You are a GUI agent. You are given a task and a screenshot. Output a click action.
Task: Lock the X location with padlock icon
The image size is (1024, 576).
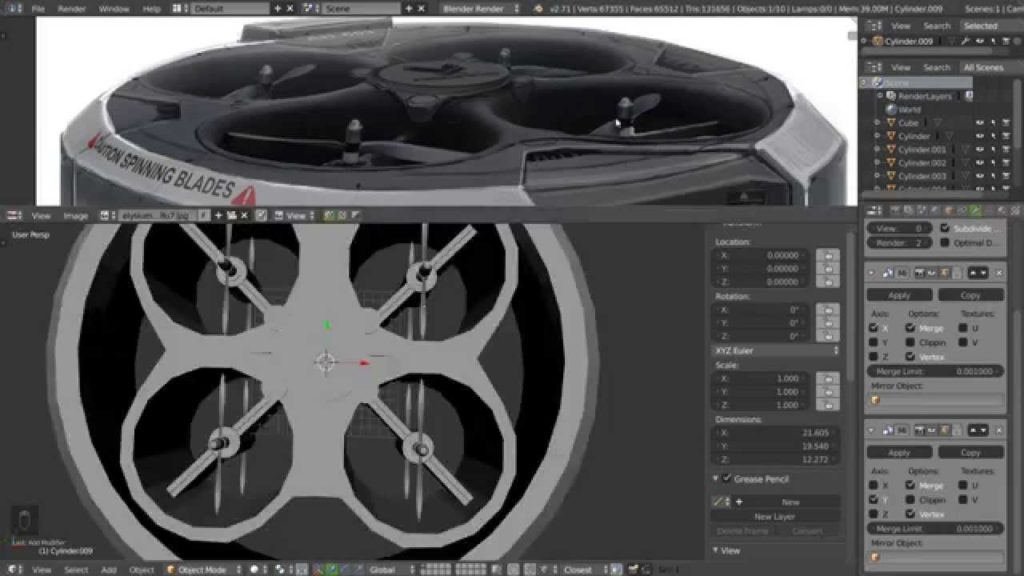tap(827, 255)
